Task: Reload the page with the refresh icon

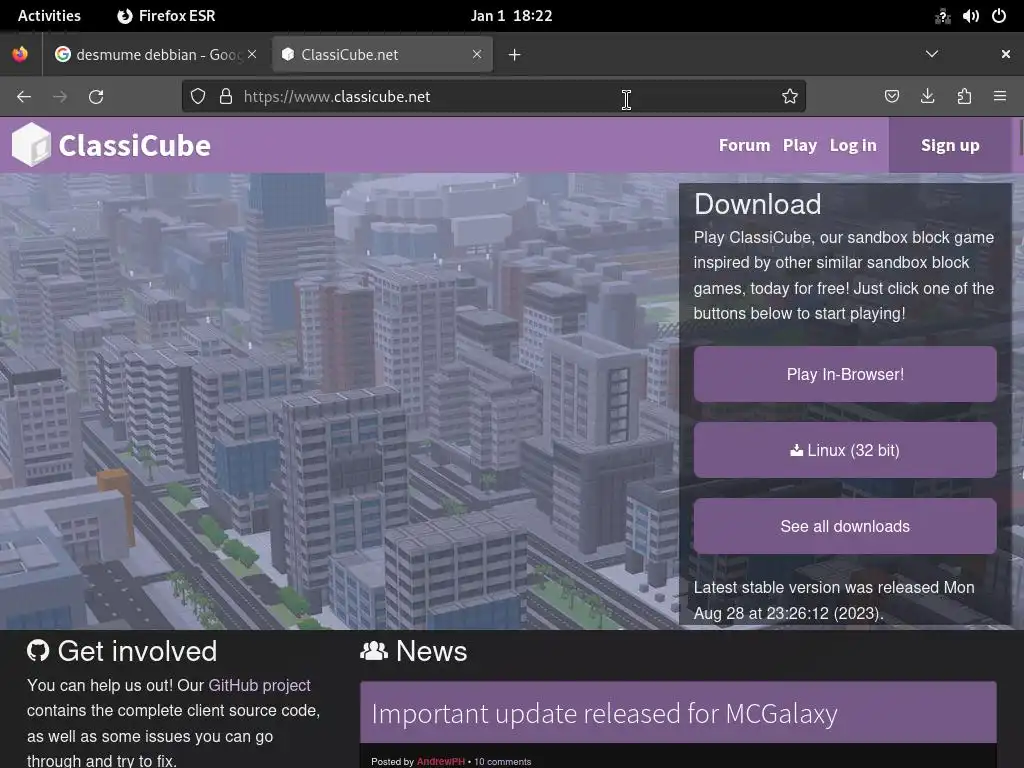Action: pos(96,97)
